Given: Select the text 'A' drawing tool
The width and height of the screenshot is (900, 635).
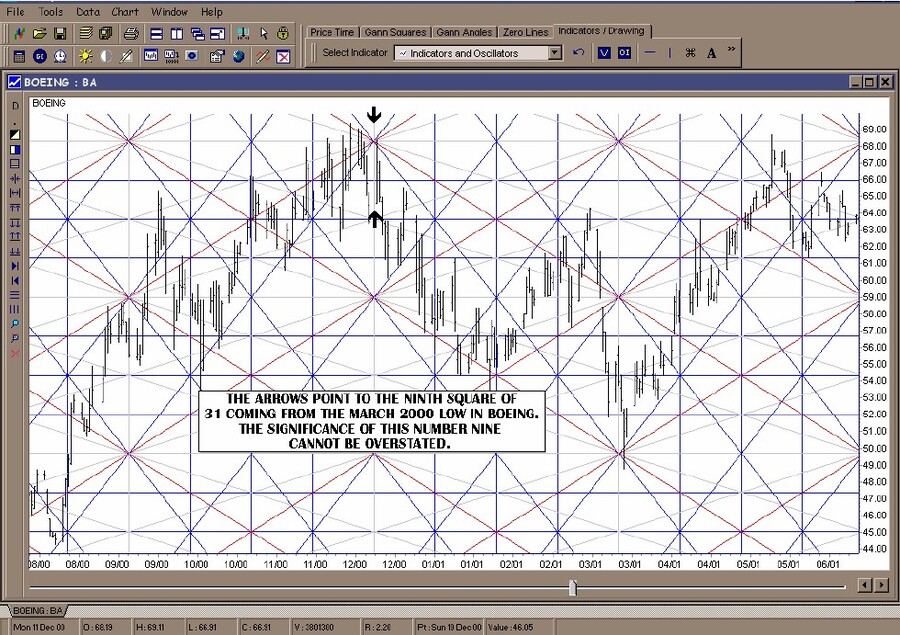Looking at the screenshot, I should click(711, 53).
